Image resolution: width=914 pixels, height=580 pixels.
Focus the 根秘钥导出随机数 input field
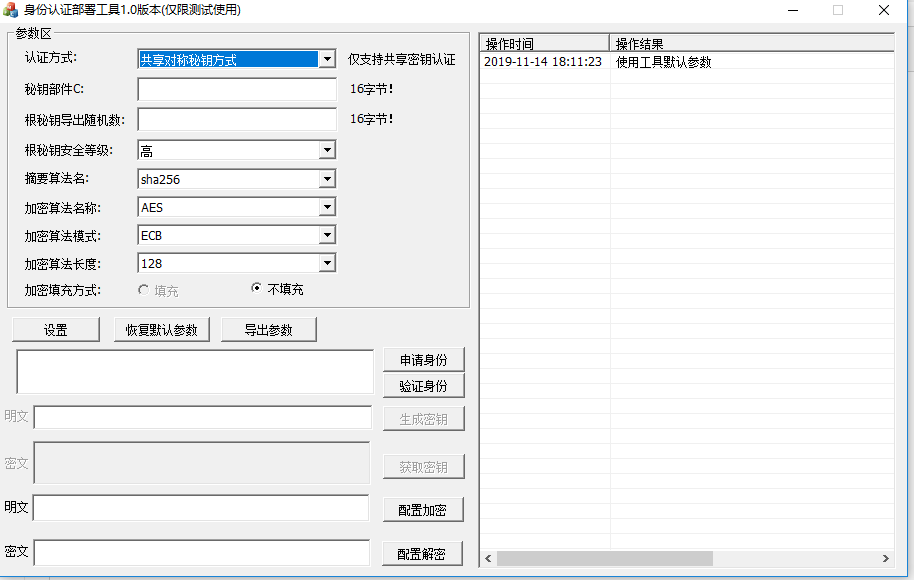[x=237, y=119]
